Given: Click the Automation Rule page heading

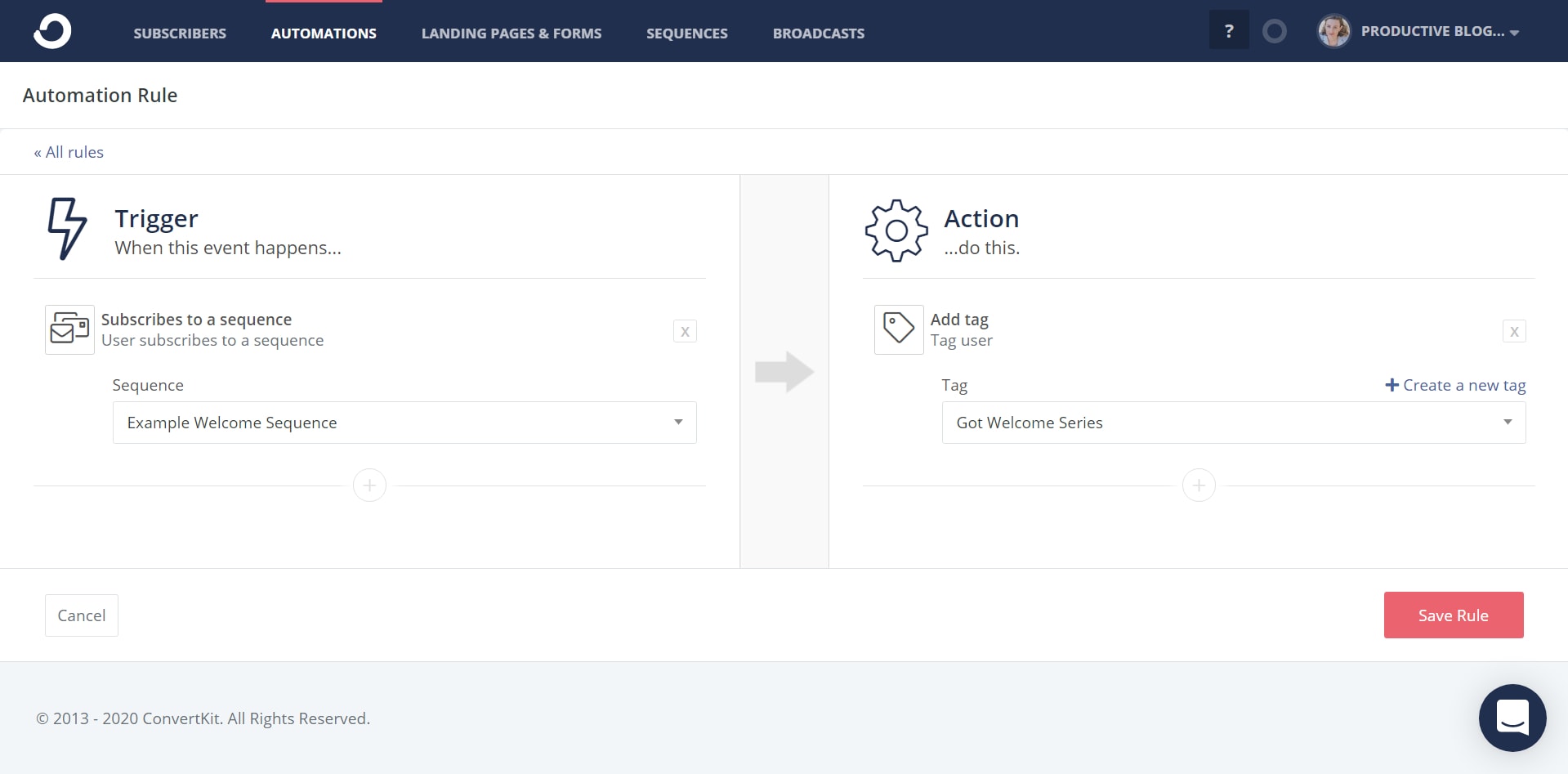Looking at the screenshot, I should (x=100, y=95).
